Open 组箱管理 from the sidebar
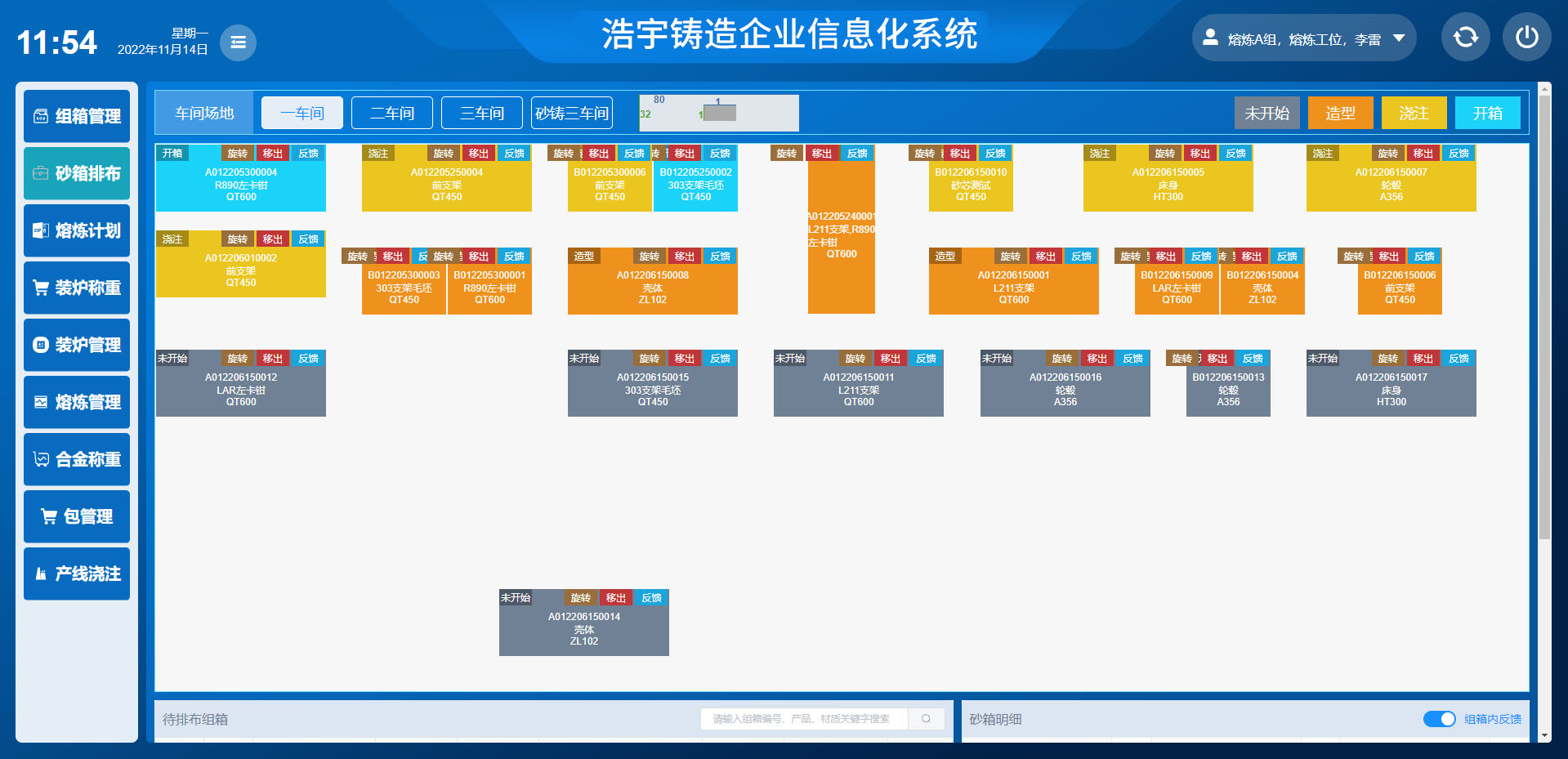Screen dimensions: 1568x759 [x=77, y=116]
